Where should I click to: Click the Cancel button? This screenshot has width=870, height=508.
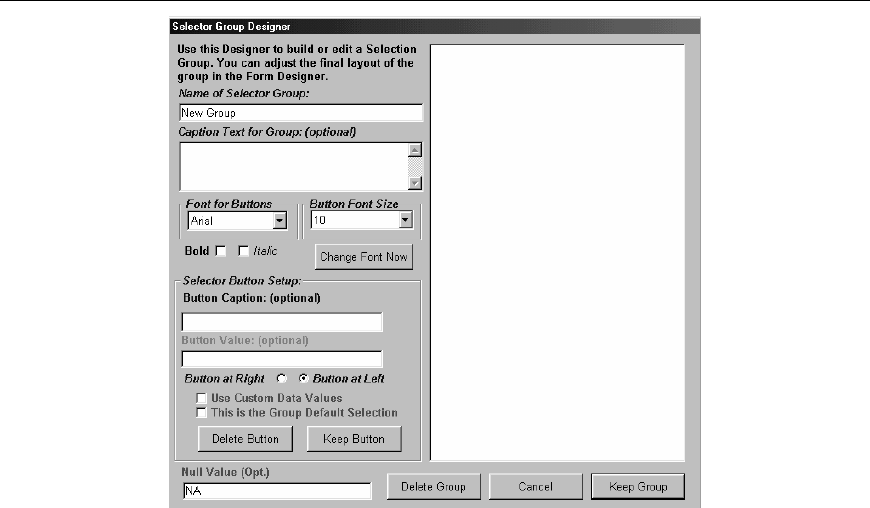pyautogui.click(x=535, y=486)
